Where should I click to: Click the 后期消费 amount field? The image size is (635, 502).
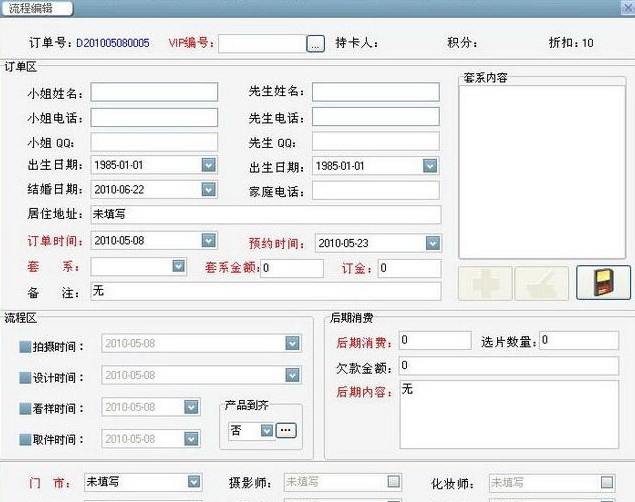[x=435, y=340]
